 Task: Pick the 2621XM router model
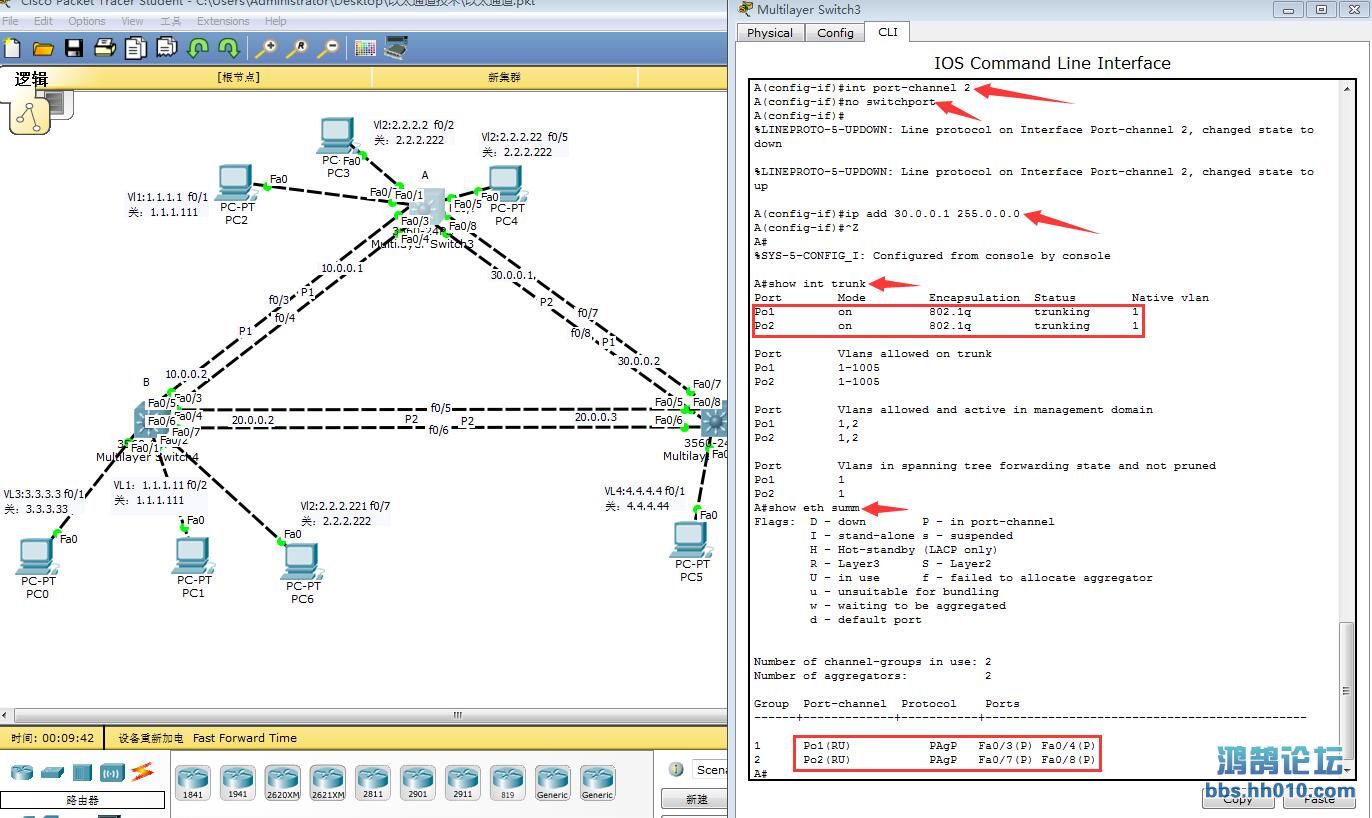328,783
